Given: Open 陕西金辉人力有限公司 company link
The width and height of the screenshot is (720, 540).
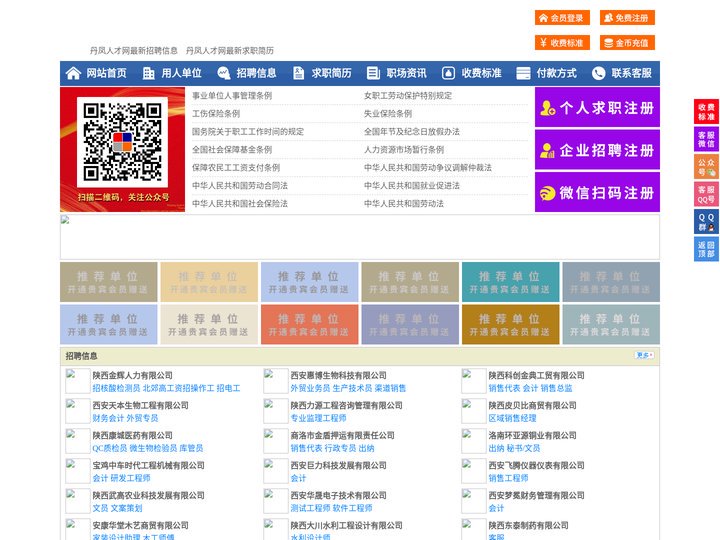Looking at the screenshot, I should tap(133, 375).
